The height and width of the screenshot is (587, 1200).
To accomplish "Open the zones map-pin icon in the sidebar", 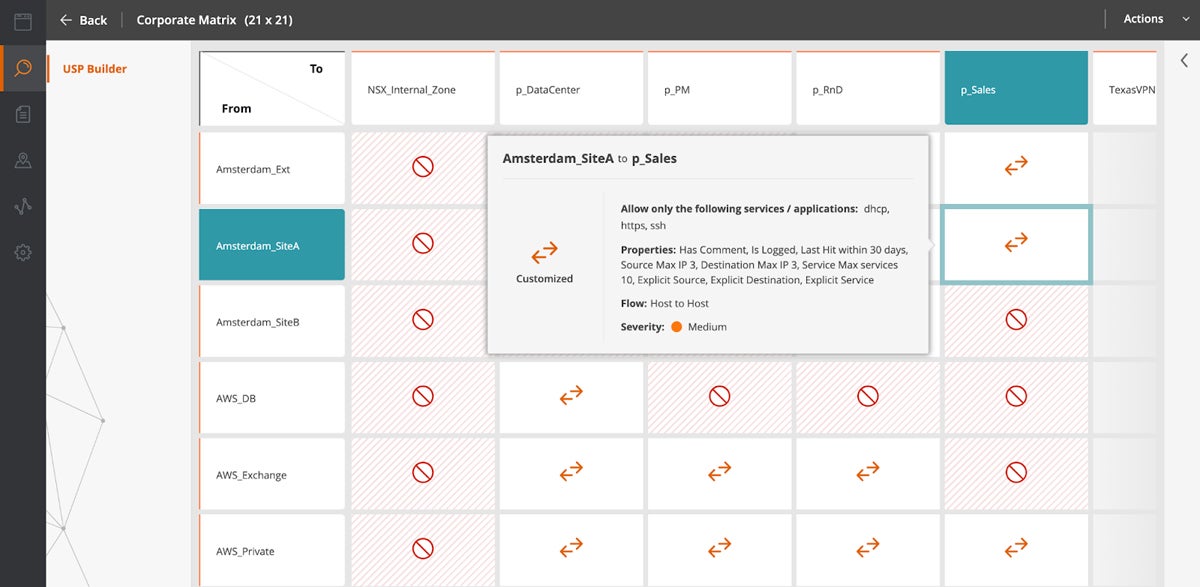I will coord(22,159).
